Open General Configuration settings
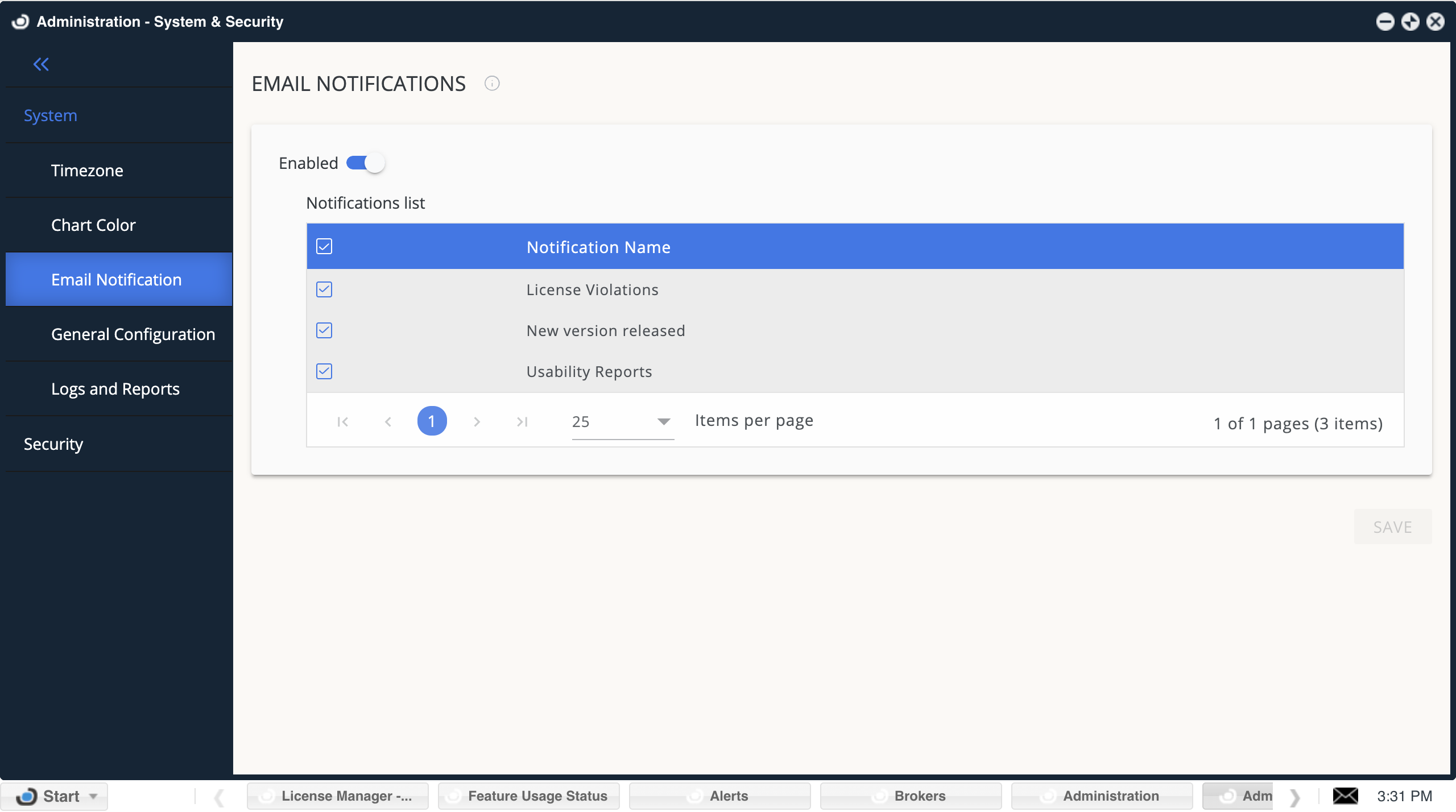 tap(133, 334)
